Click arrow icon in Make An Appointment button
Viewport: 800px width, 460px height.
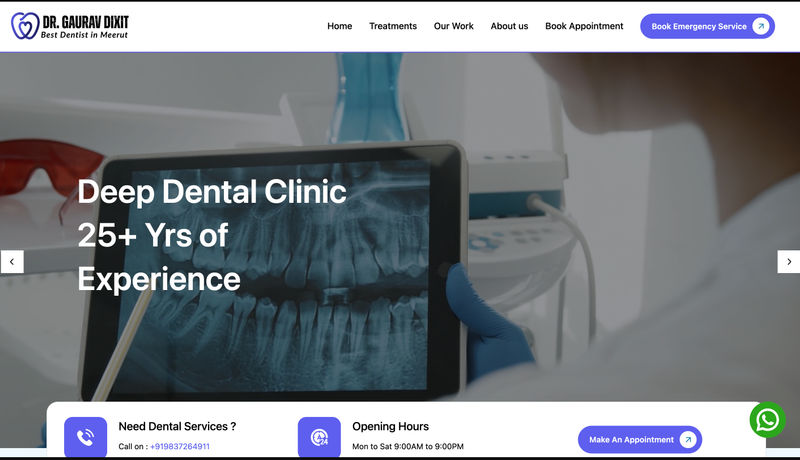(x=688, y=439)
